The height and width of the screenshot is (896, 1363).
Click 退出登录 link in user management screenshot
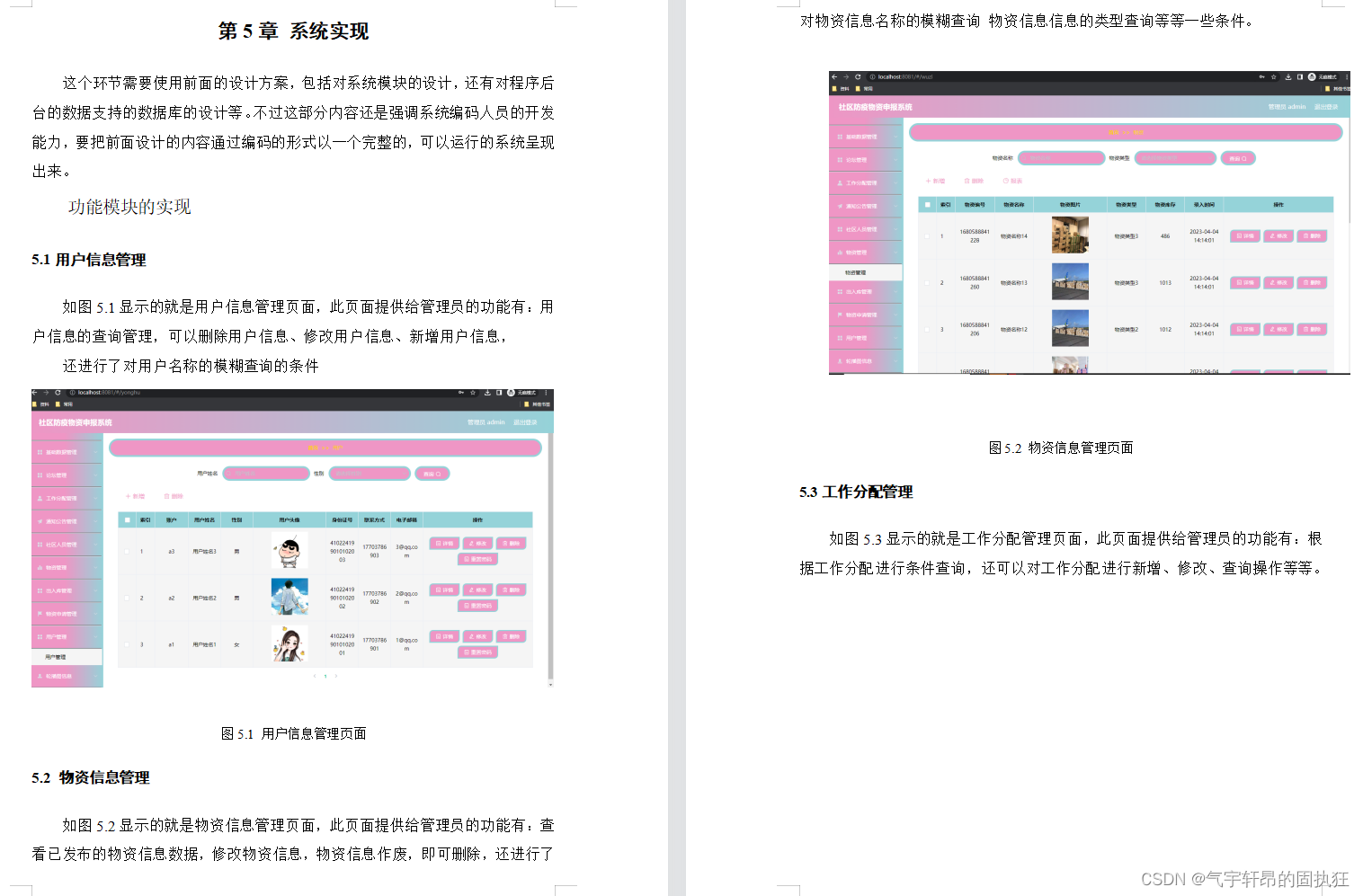525,422
